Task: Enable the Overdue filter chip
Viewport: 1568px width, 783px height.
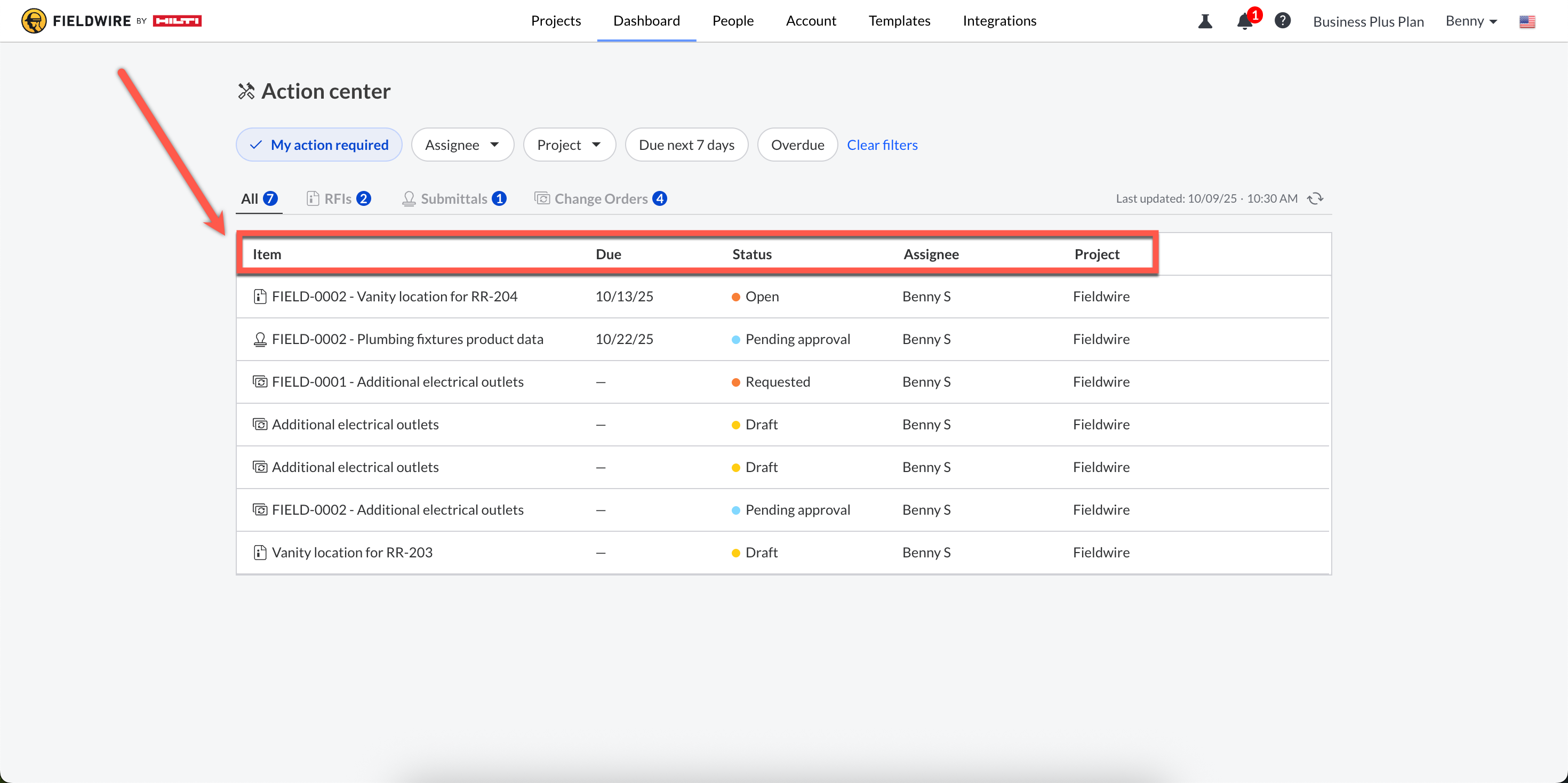Action: point(797,145)
